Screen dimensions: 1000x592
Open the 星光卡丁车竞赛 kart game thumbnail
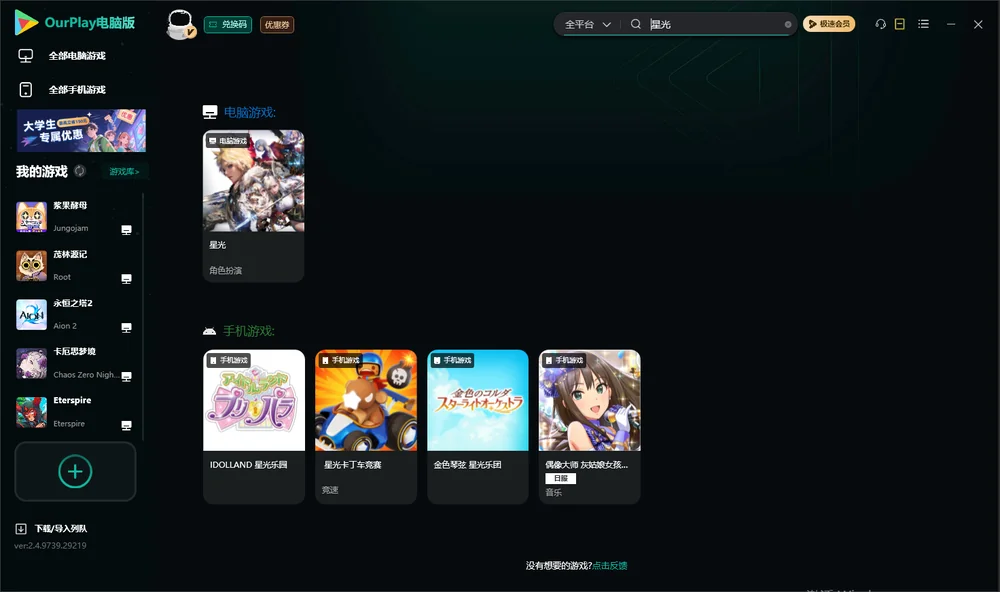[366, 400]
